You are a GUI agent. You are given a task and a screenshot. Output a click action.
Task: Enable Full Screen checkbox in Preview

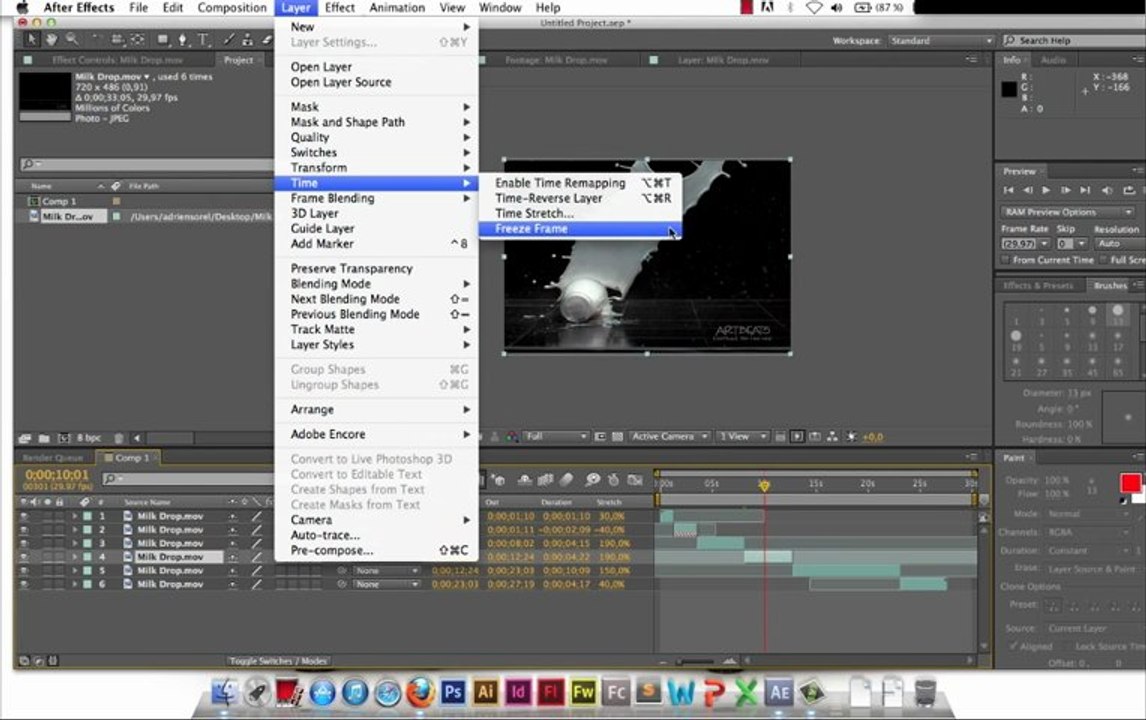click(1104, 259)
